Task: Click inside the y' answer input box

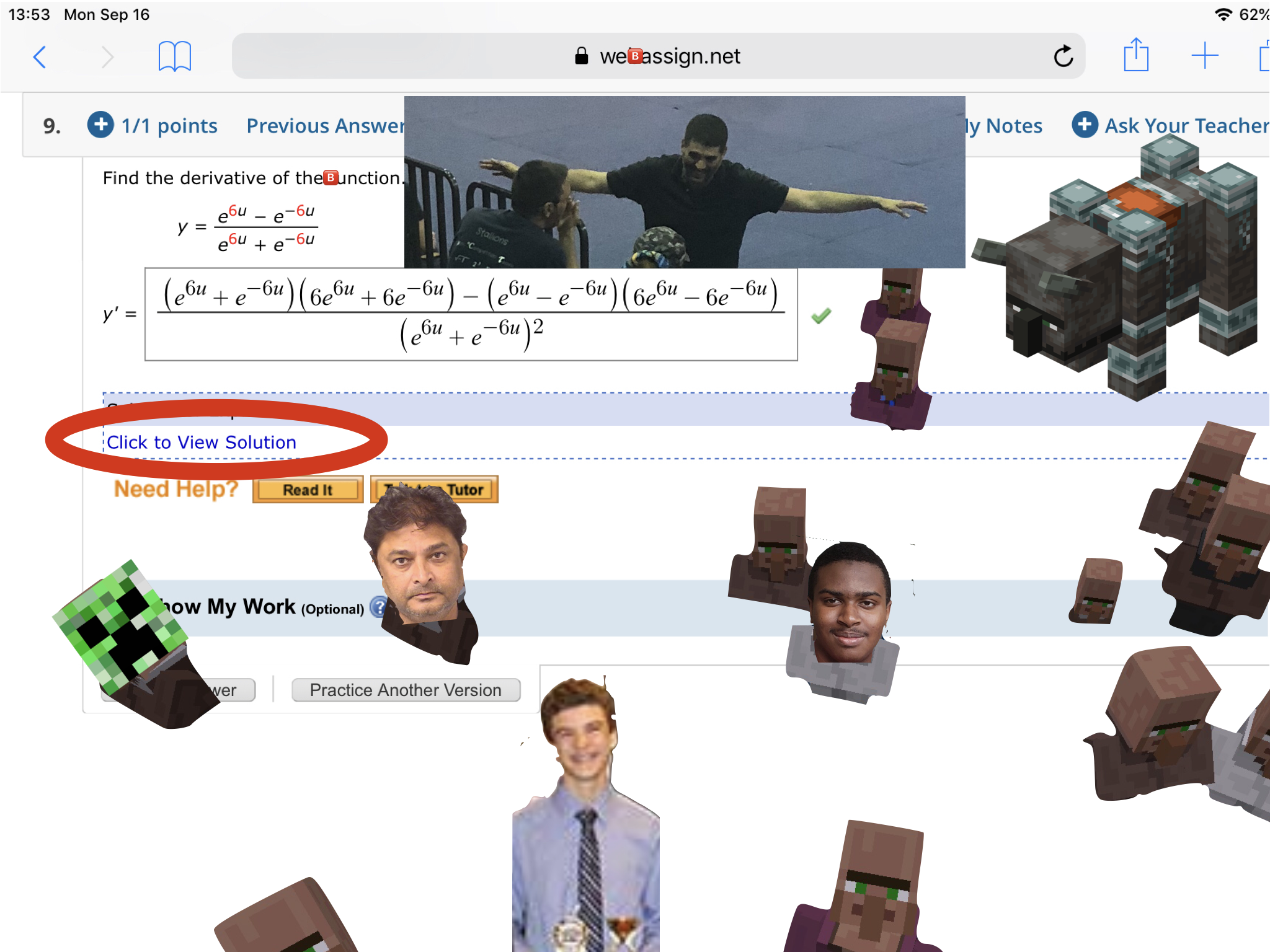Action: (471, 314)
